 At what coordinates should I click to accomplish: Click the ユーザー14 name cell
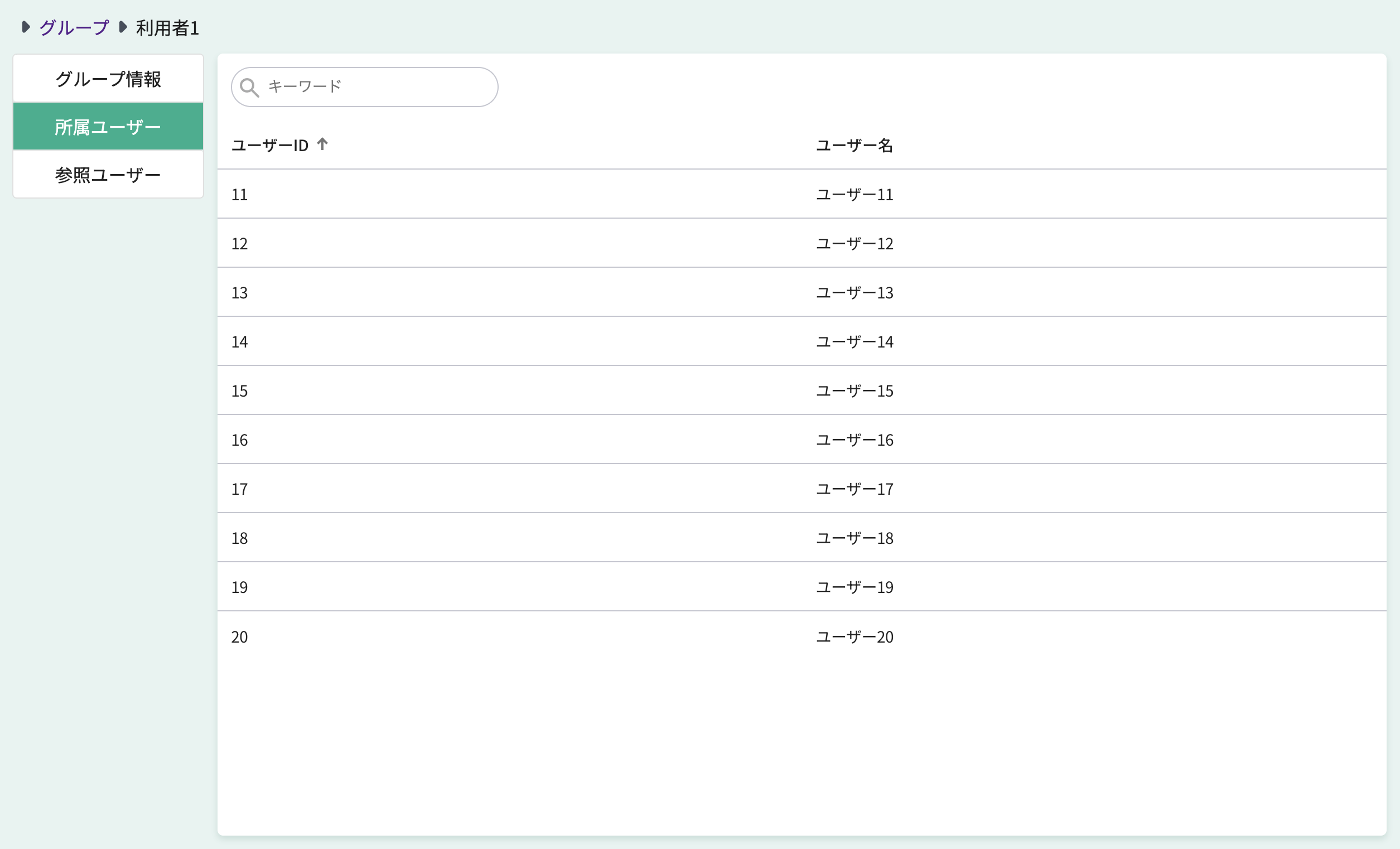pyautogui.click(x=854, y=342)
